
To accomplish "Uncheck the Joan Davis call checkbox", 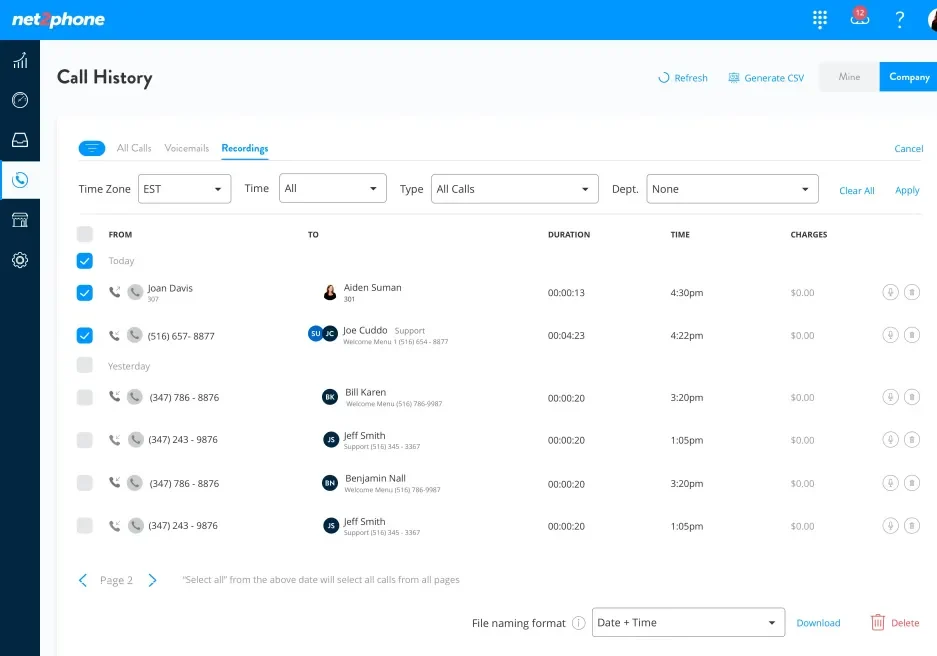I will point(85,293).
